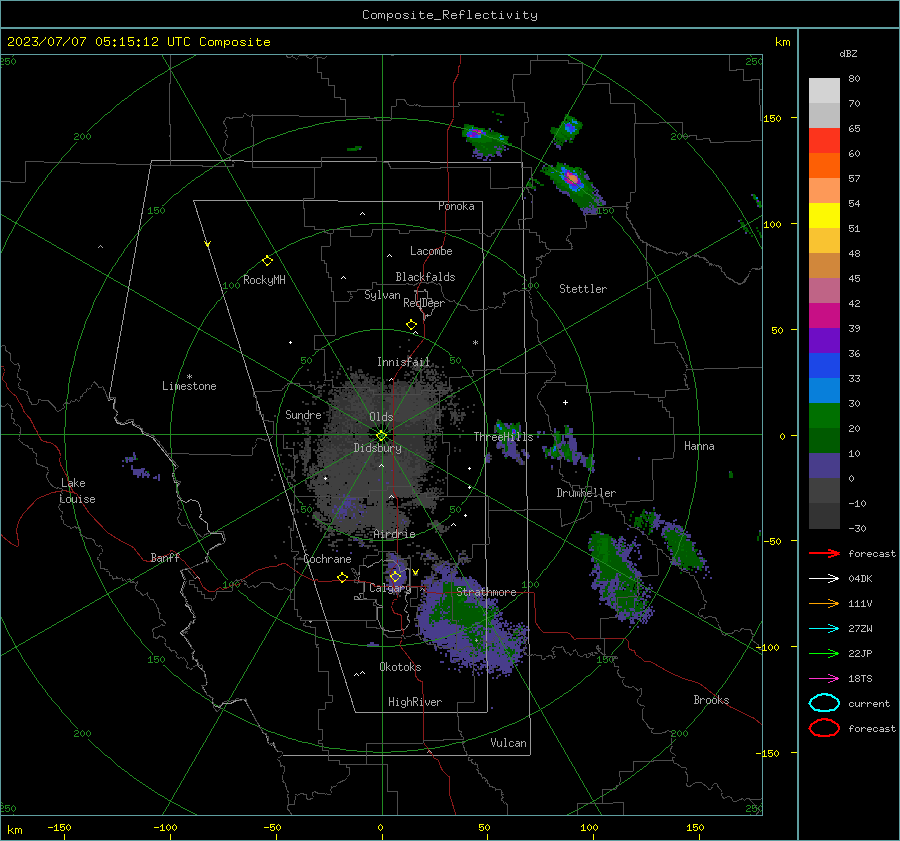Select the purple 10 dBZ color swatch
This screenshot has width=900, height=841.
pyautogui.click(x=824, y=466)
